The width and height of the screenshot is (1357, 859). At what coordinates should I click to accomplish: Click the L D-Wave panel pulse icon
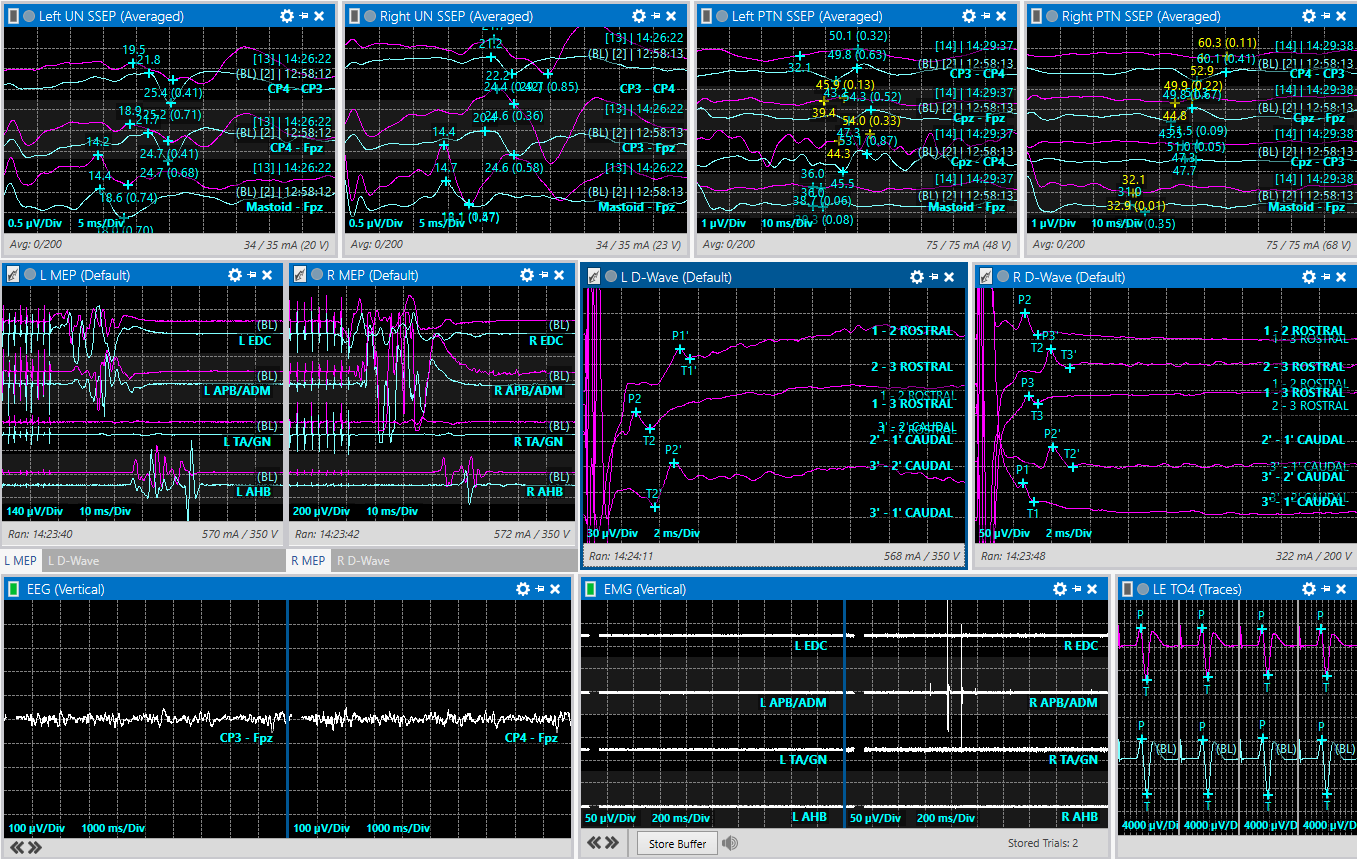(x=594, y=276)
